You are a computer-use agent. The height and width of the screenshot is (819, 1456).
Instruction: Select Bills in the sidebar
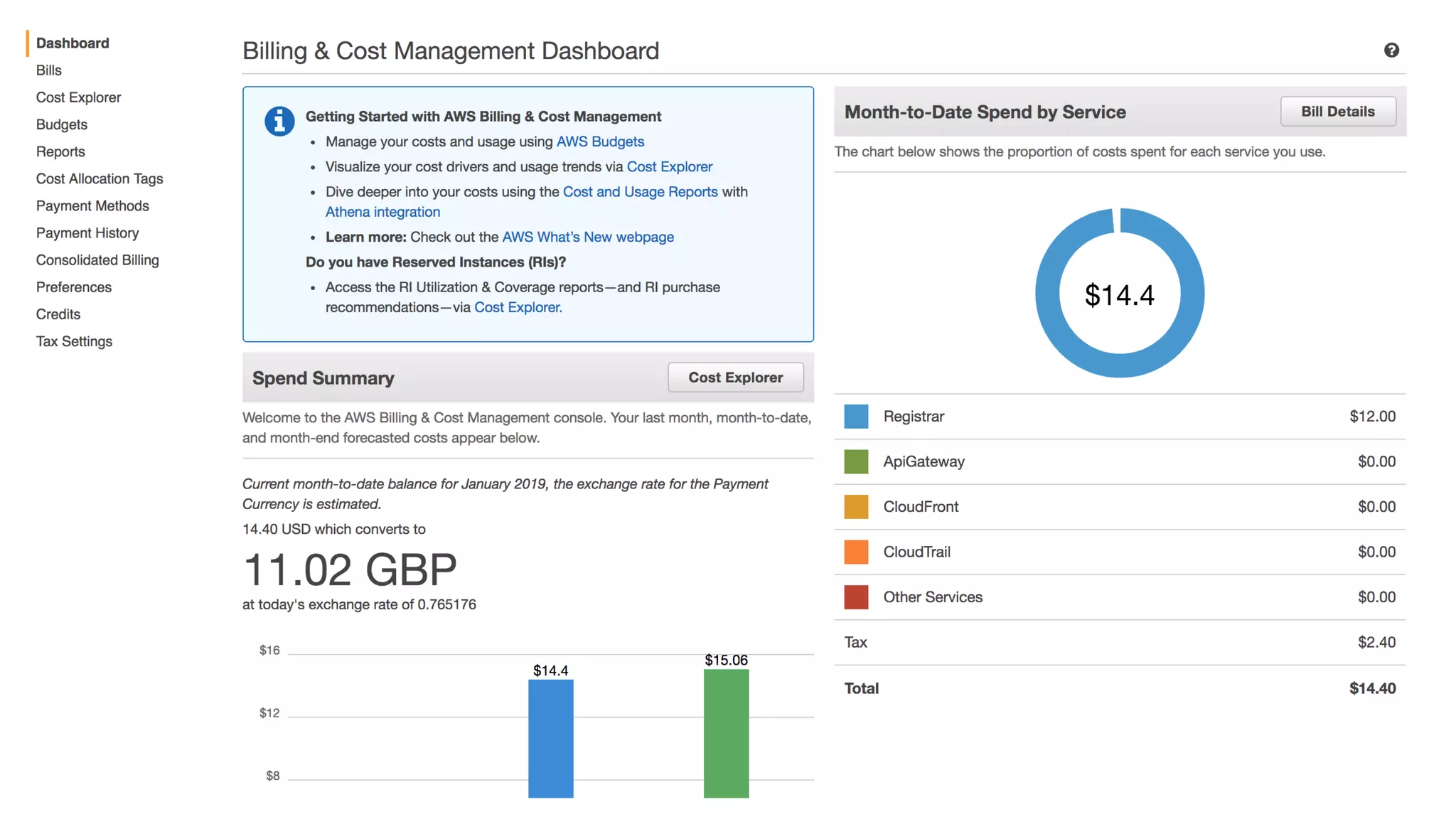[49, 70]
